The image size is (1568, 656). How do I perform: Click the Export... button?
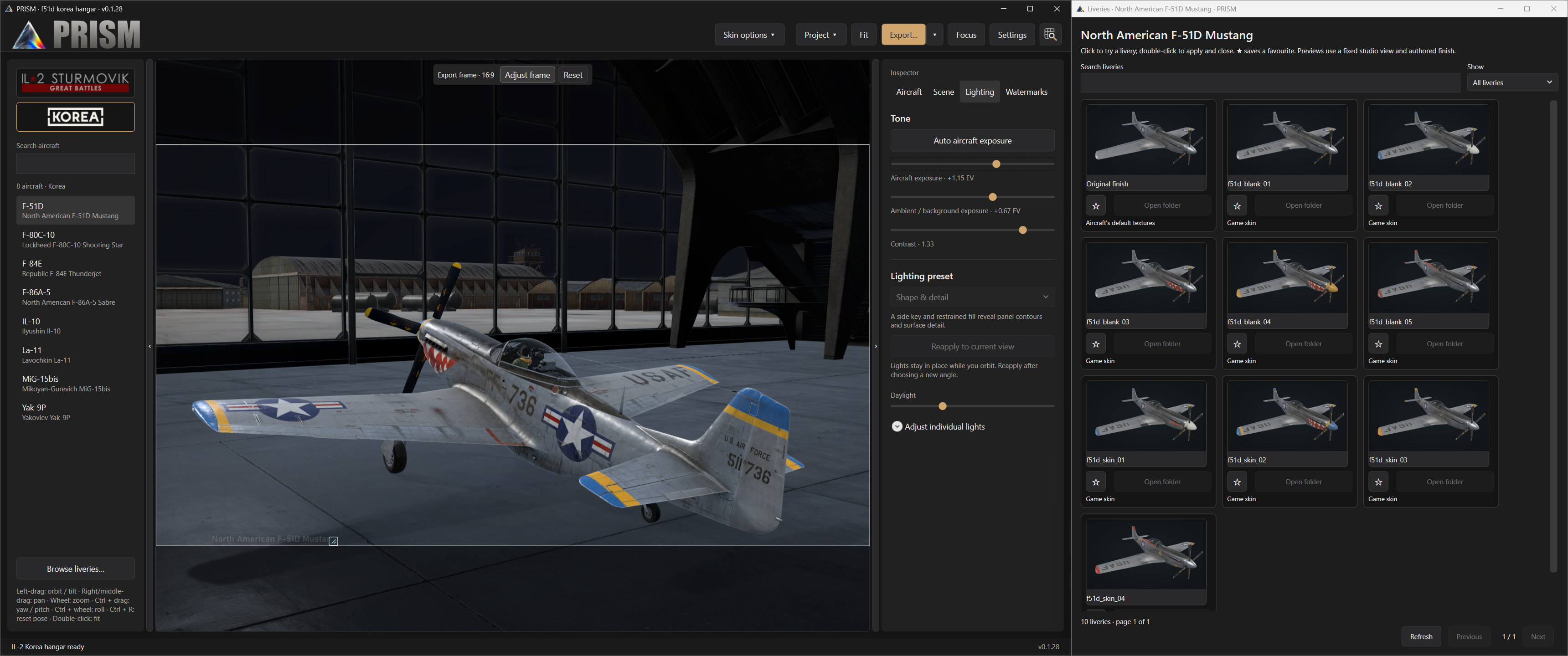coord(903,35)
